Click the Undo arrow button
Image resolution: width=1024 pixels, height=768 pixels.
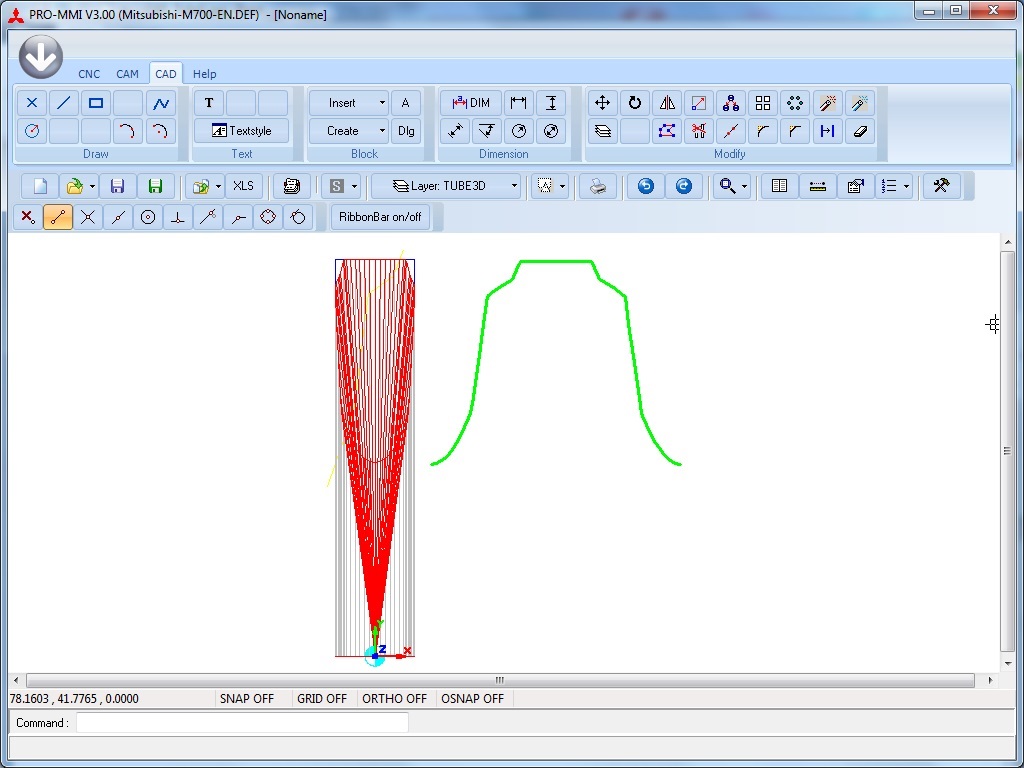tap(646, 186)
